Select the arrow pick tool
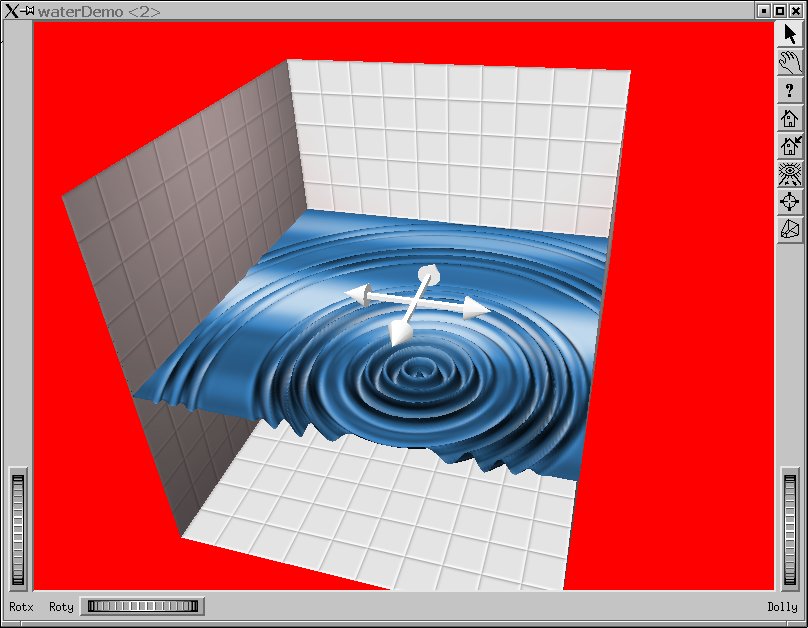The image size is (808, 628). pyautogui.click(x=789, y=34)
